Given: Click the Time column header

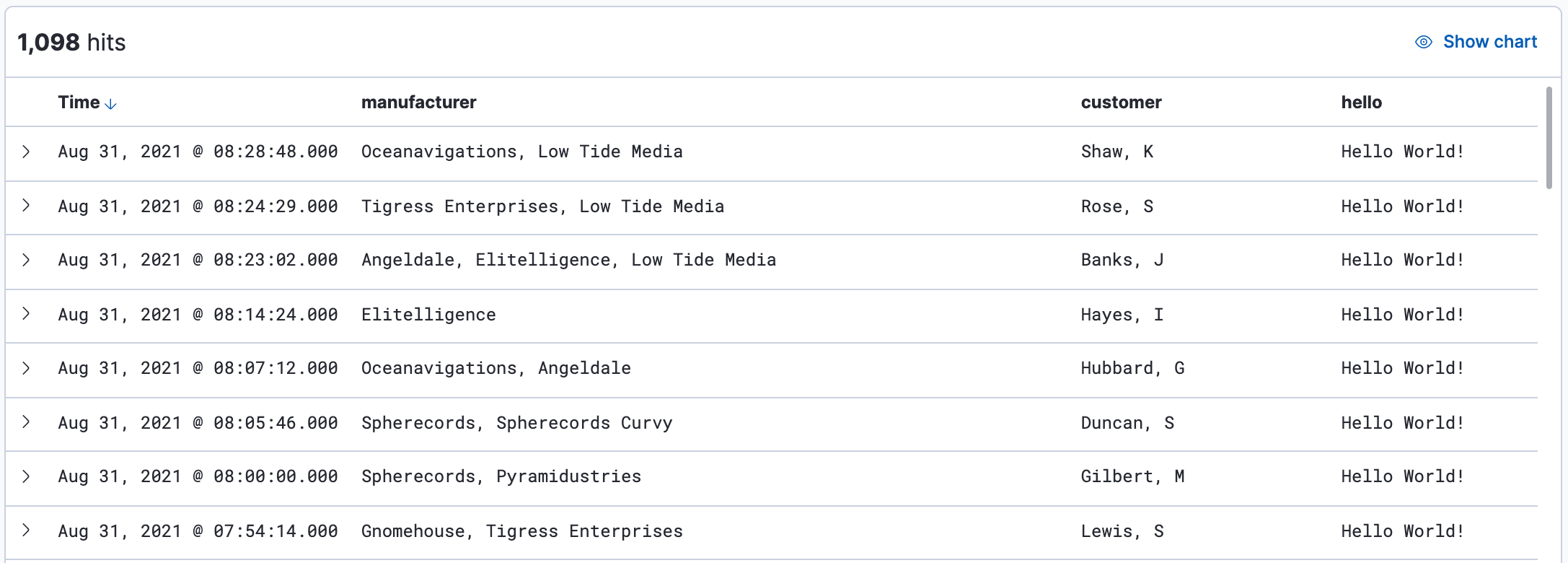Looking at the screenshot, I should coord(79,102).
